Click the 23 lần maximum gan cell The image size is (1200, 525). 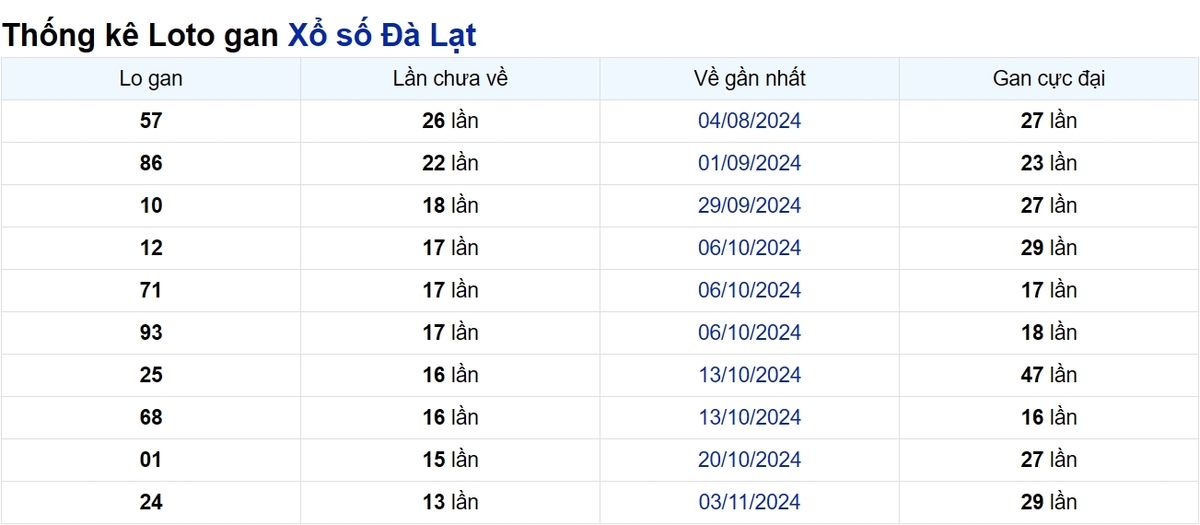point(1049,163)
